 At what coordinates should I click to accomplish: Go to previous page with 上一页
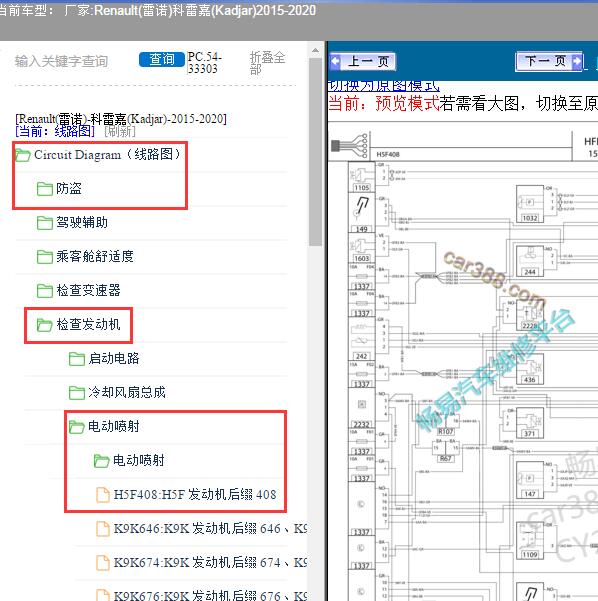coord(363,61)
